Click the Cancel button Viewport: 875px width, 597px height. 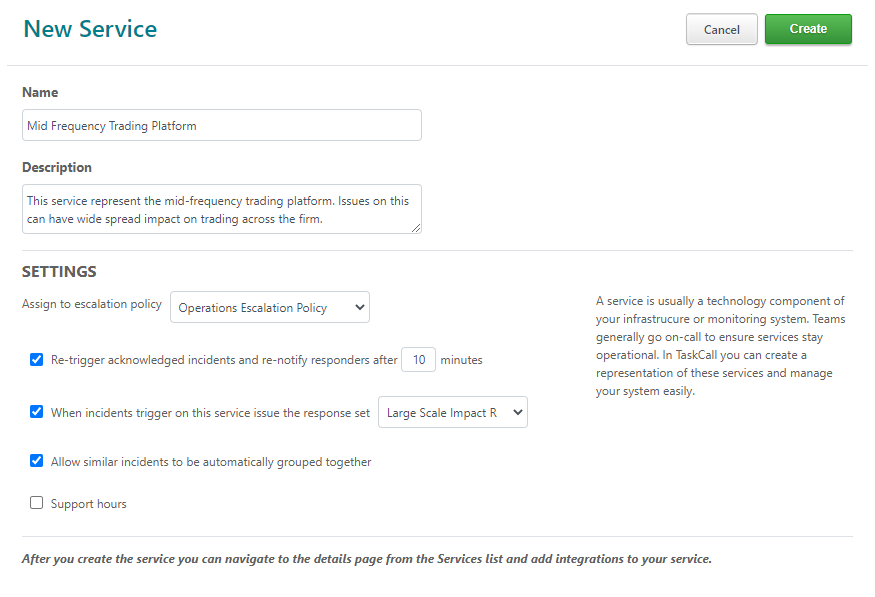pyautogui.click(x=722, y=30)
